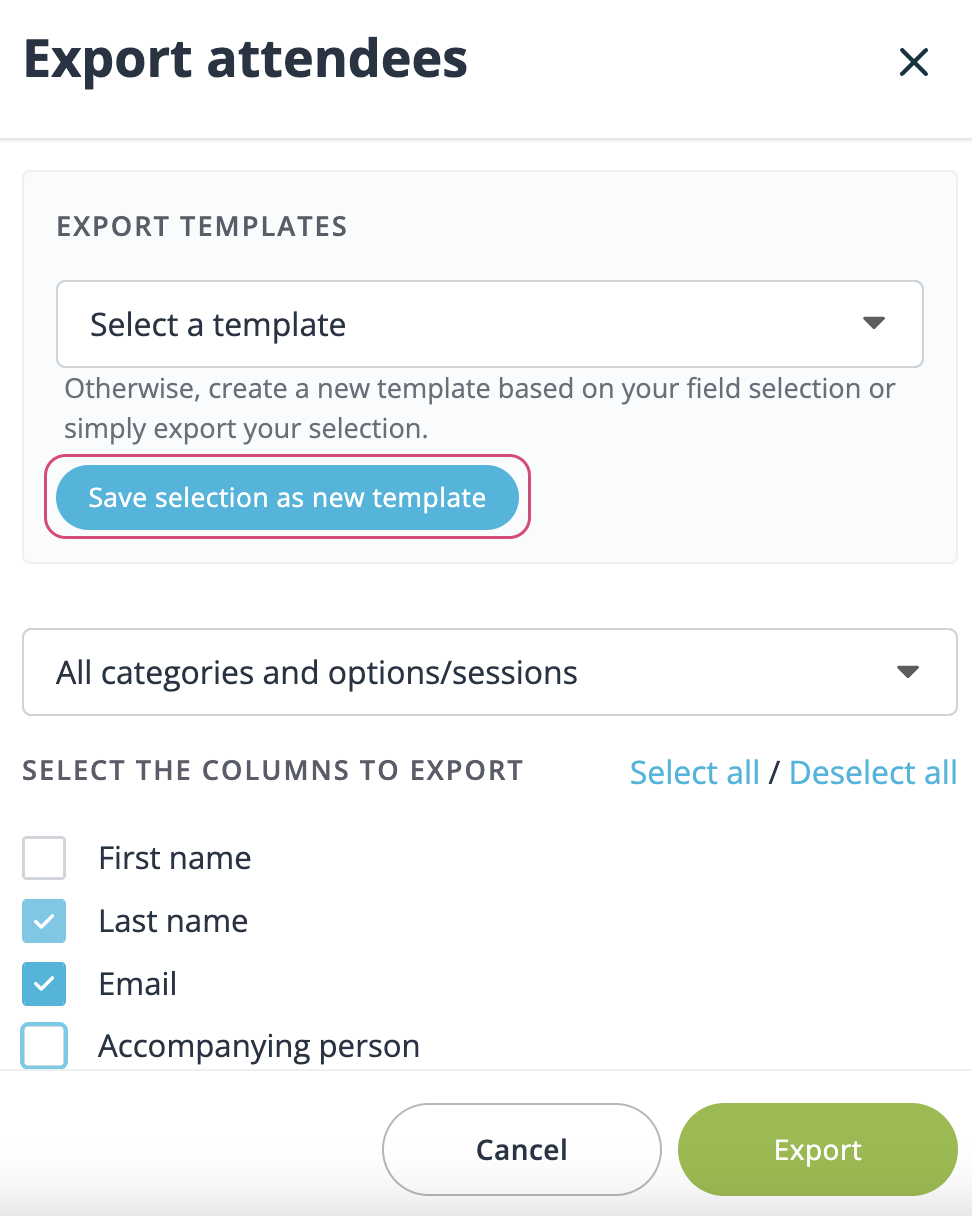Uncheck the Last name checkbox
This screenshot has width=972, height=1216.
pos(44,920)
